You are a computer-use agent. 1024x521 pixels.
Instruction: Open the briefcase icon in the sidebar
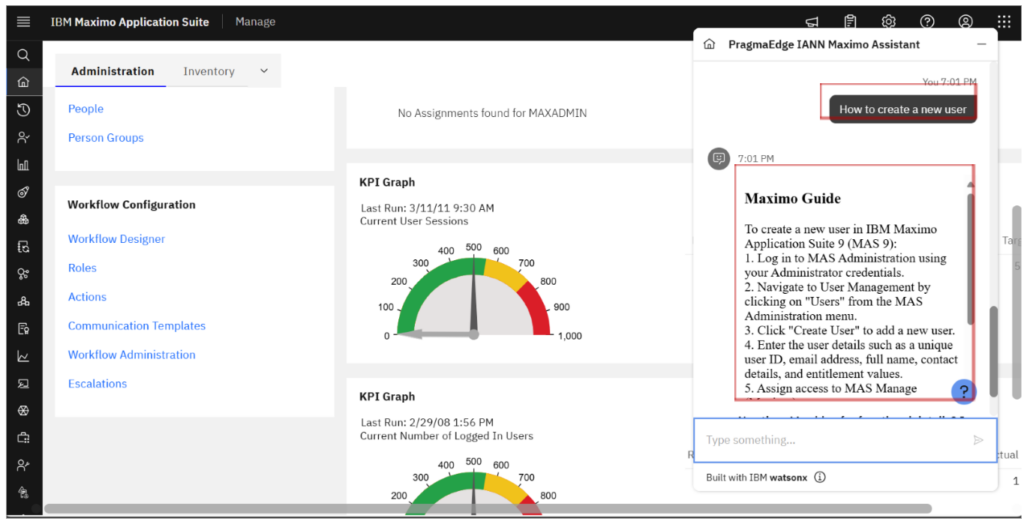(x=24, y=438)
